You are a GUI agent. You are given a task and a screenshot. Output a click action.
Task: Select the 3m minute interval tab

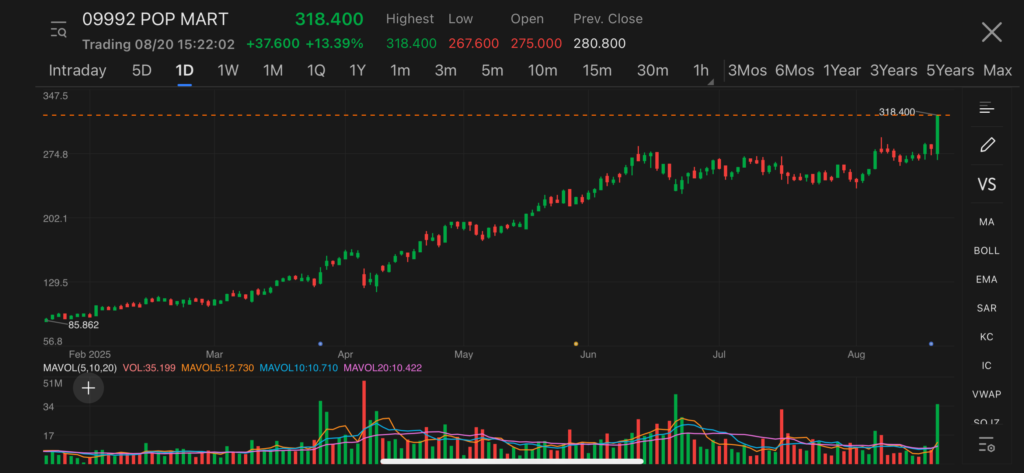(x=445, y=71)
